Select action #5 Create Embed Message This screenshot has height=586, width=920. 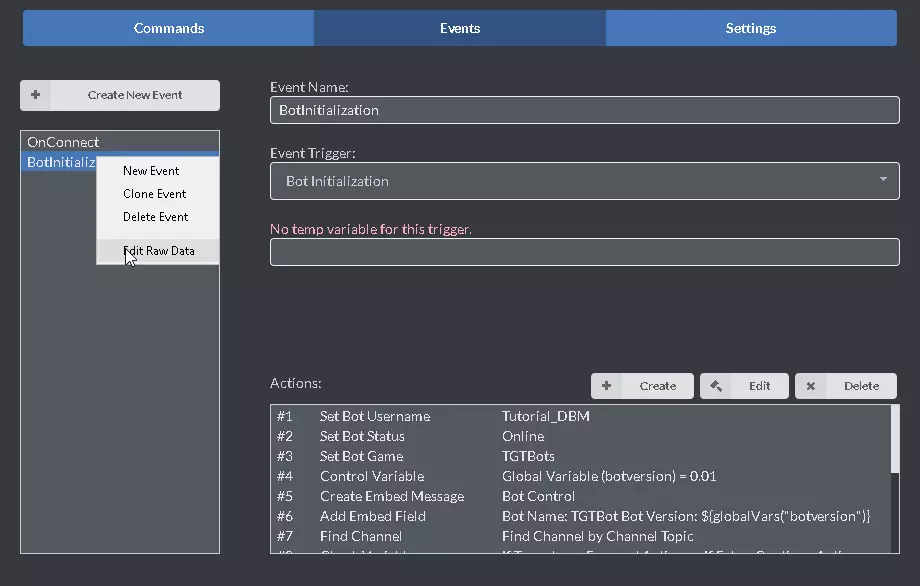(x=392, y=496)
